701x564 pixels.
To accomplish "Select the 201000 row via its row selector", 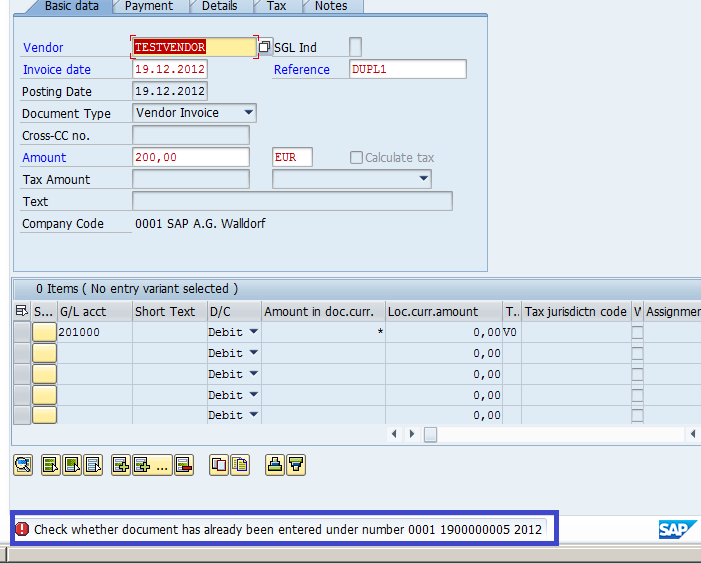I will pos(22,332).
